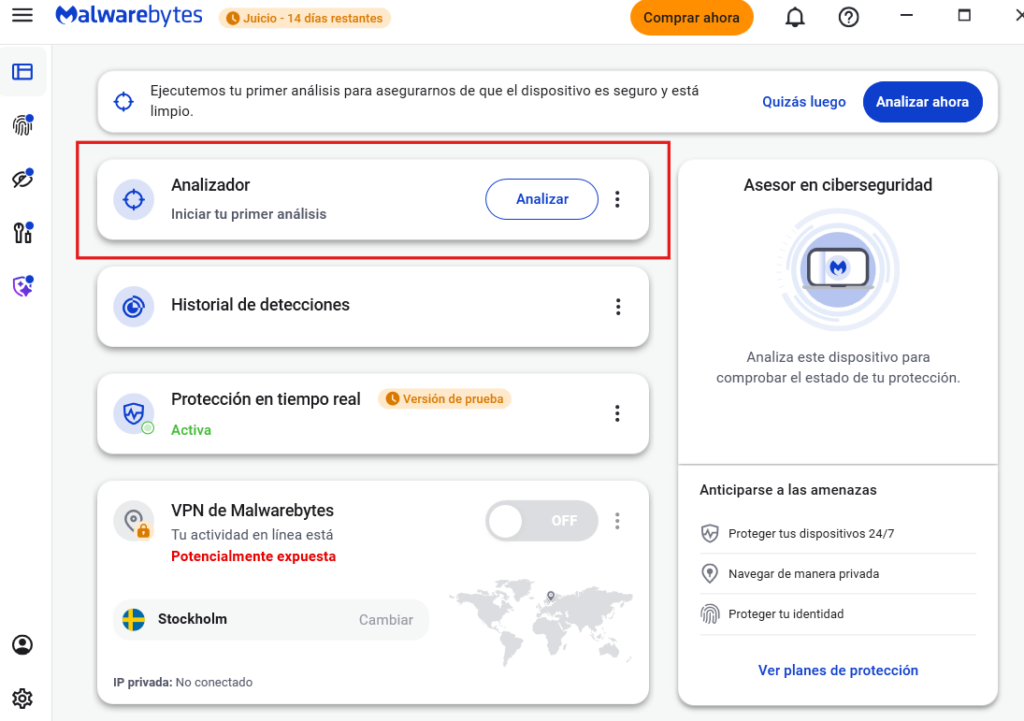The width and height of the screenshot is (1024, 721).
Task: Open the account profile icon
Action: click(x=22, y=645)
